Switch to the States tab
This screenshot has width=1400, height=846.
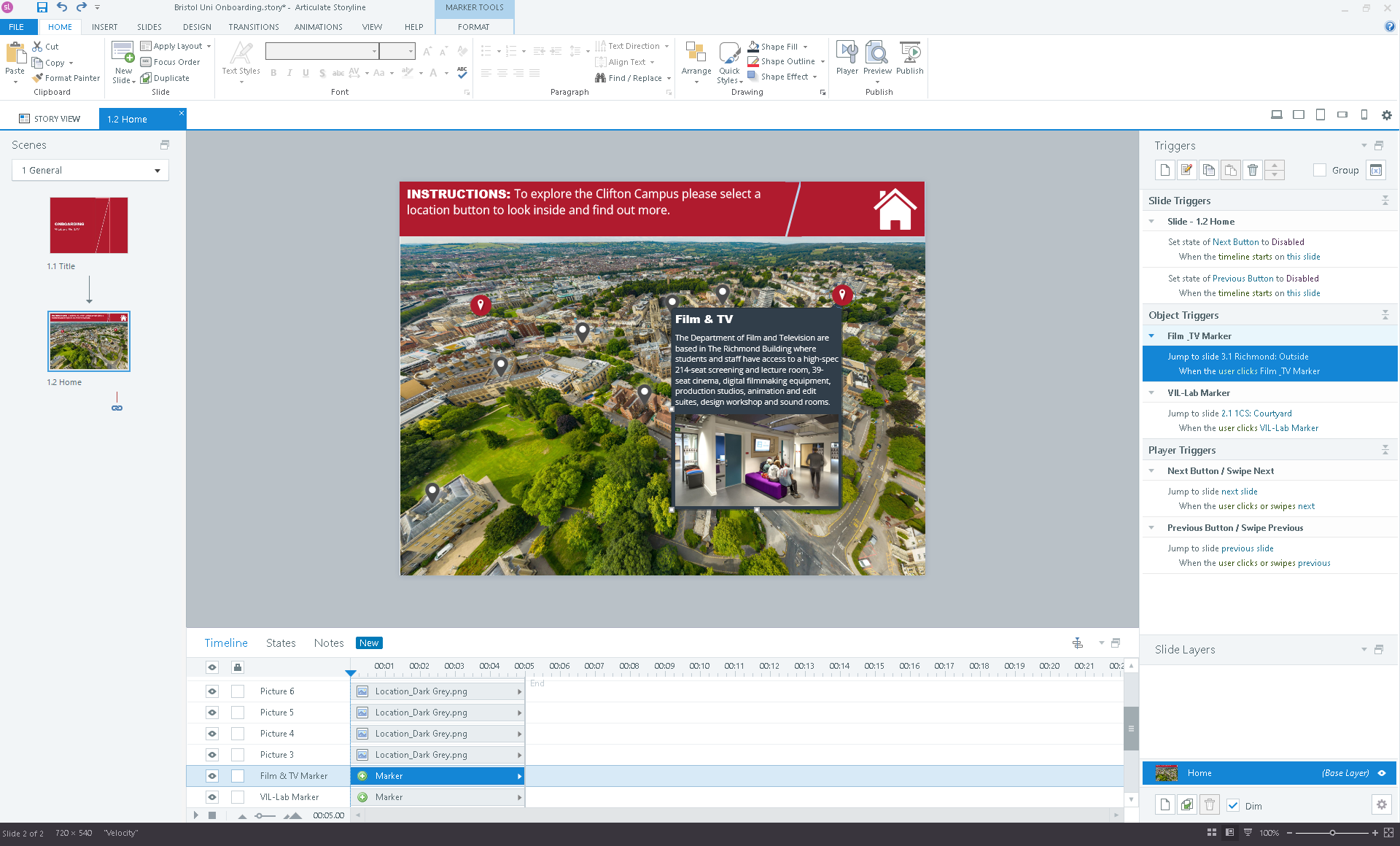pos(281,643)
